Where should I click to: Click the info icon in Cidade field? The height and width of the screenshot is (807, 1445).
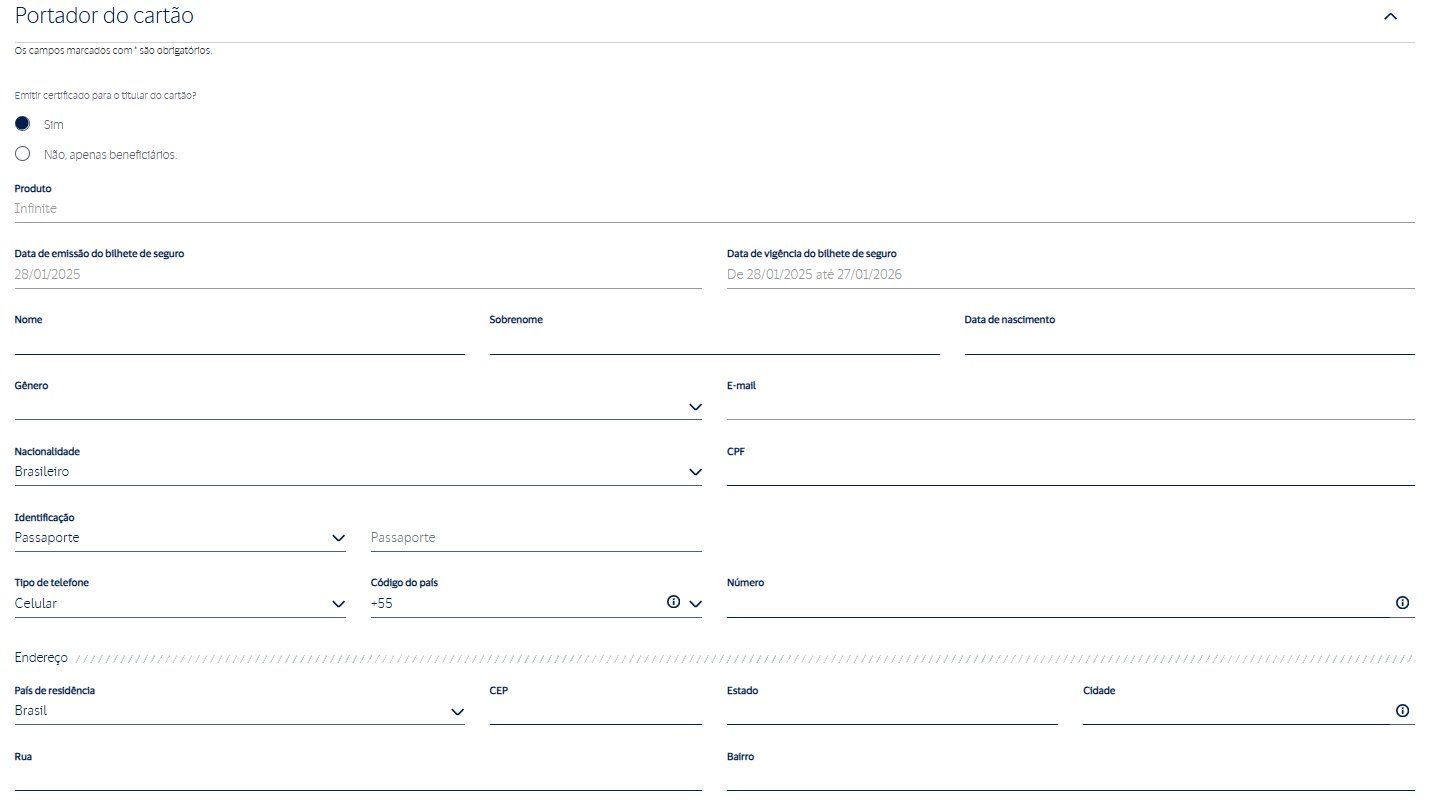click(1402, 711)
